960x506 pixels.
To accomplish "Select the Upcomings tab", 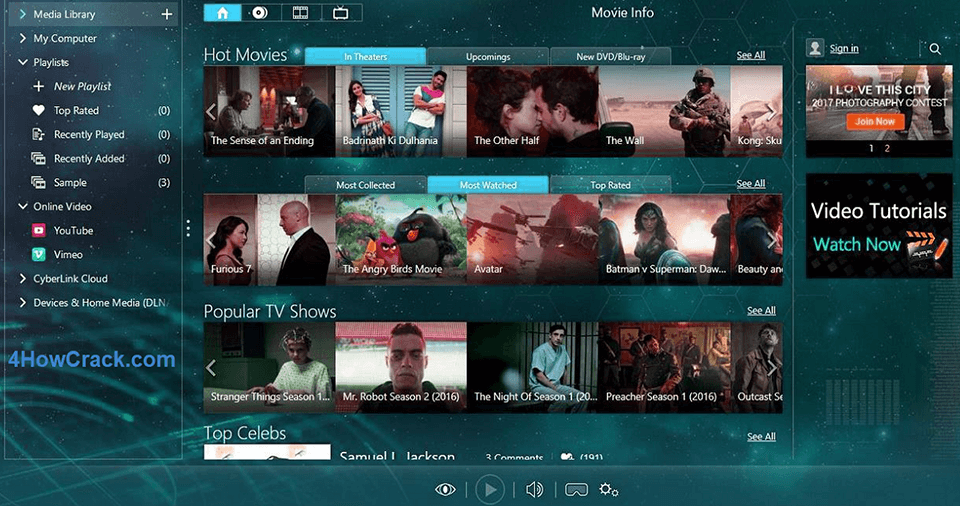I will (488, 57).
